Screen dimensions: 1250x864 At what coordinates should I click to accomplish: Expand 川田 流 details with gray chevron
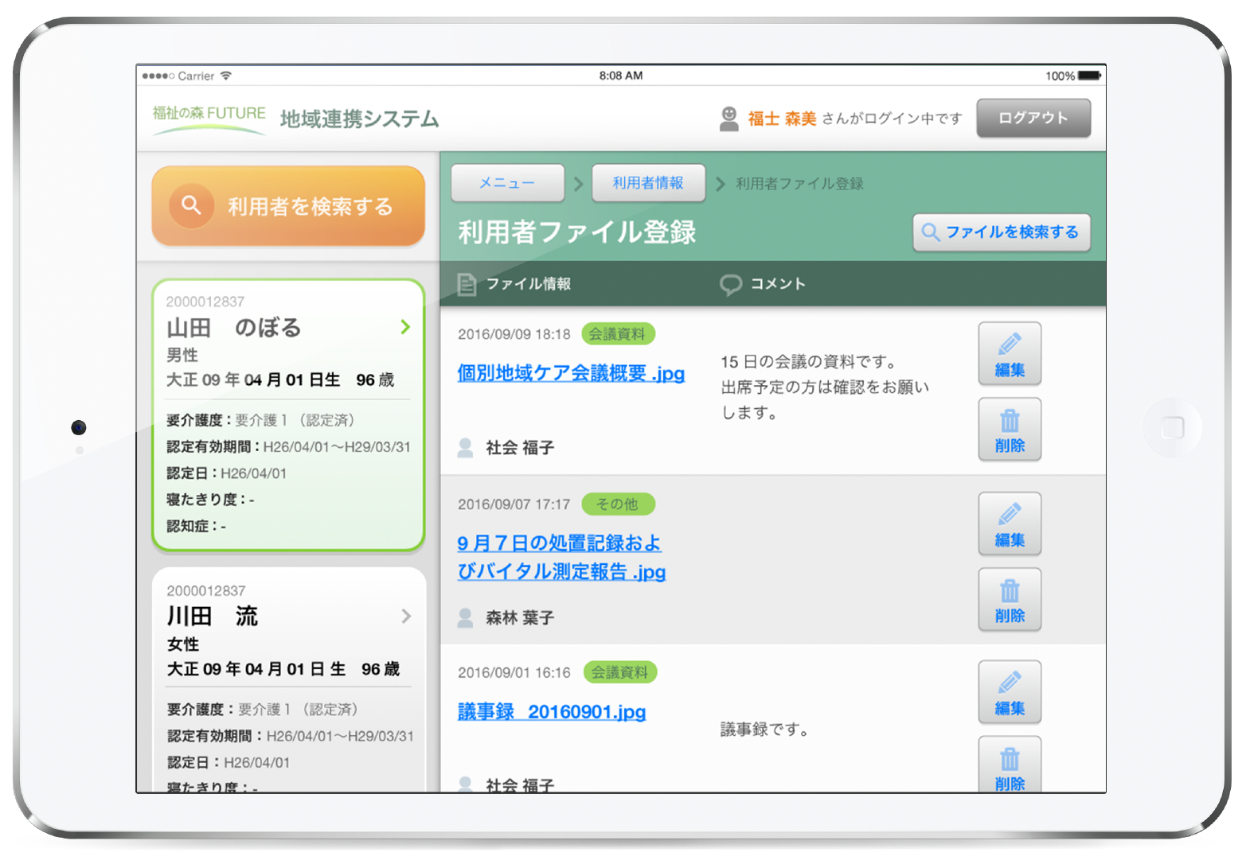[406, 616]
